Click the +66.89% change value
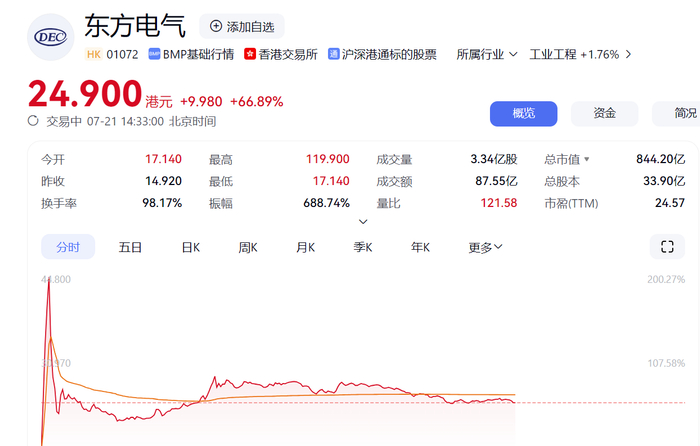This screenshot has width=700, height=446. coord(257,102)
